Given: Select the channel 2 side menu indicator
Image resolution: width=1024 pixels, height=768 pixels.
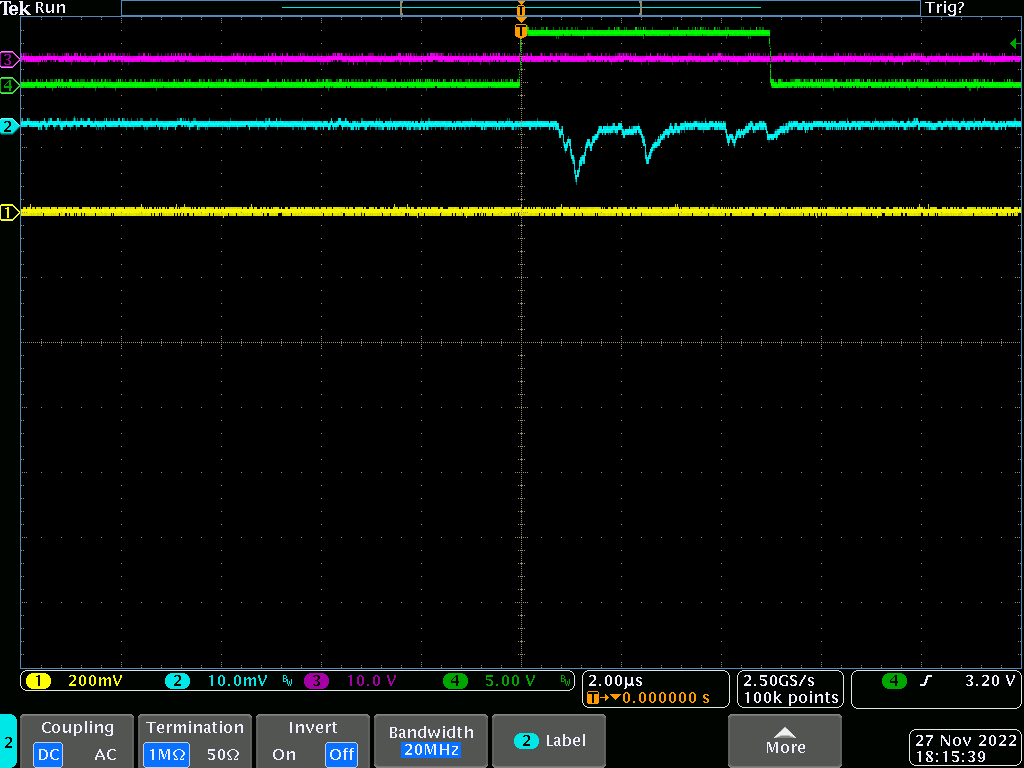Looking at the screenshot, I should click(8, 742).
